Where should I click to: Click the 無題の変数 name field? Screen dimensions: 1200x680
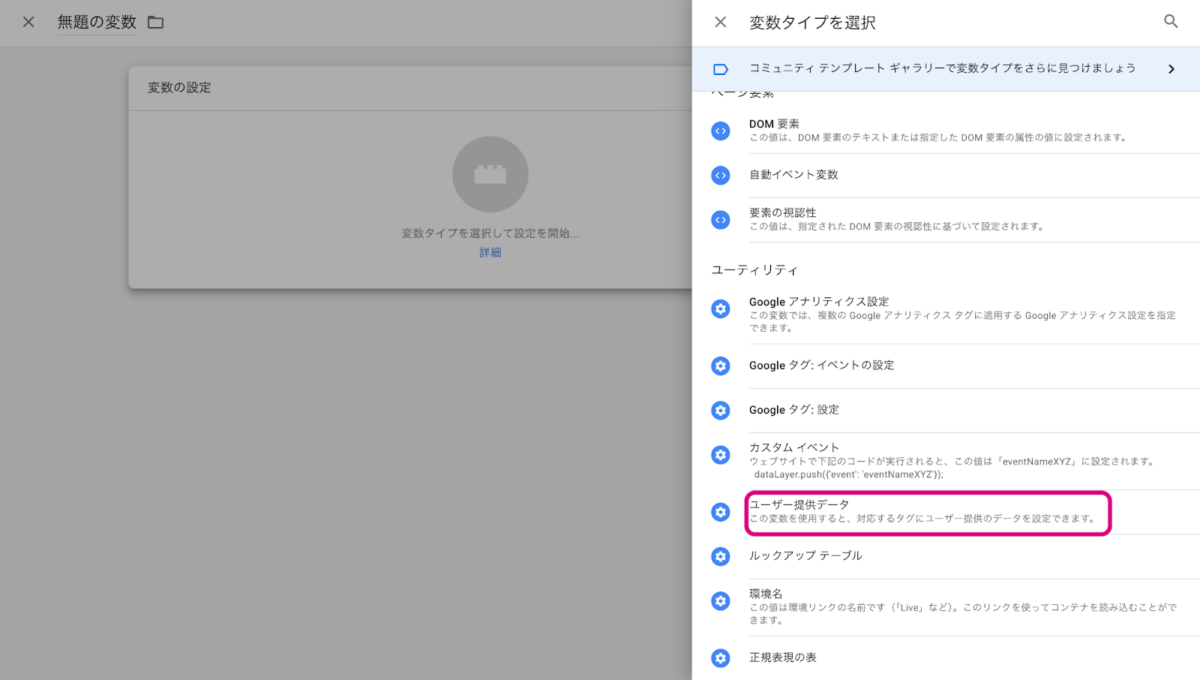point(97,22)
